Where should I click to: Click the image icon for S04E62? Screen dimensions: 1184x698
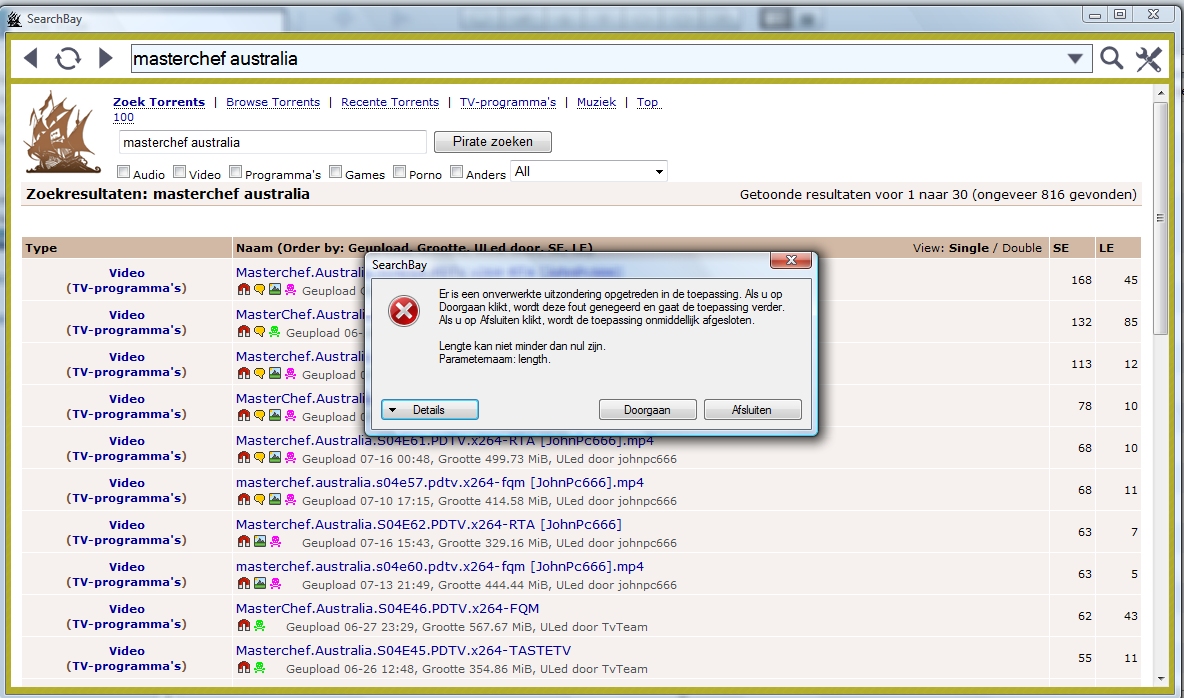(x=259, y=542)
